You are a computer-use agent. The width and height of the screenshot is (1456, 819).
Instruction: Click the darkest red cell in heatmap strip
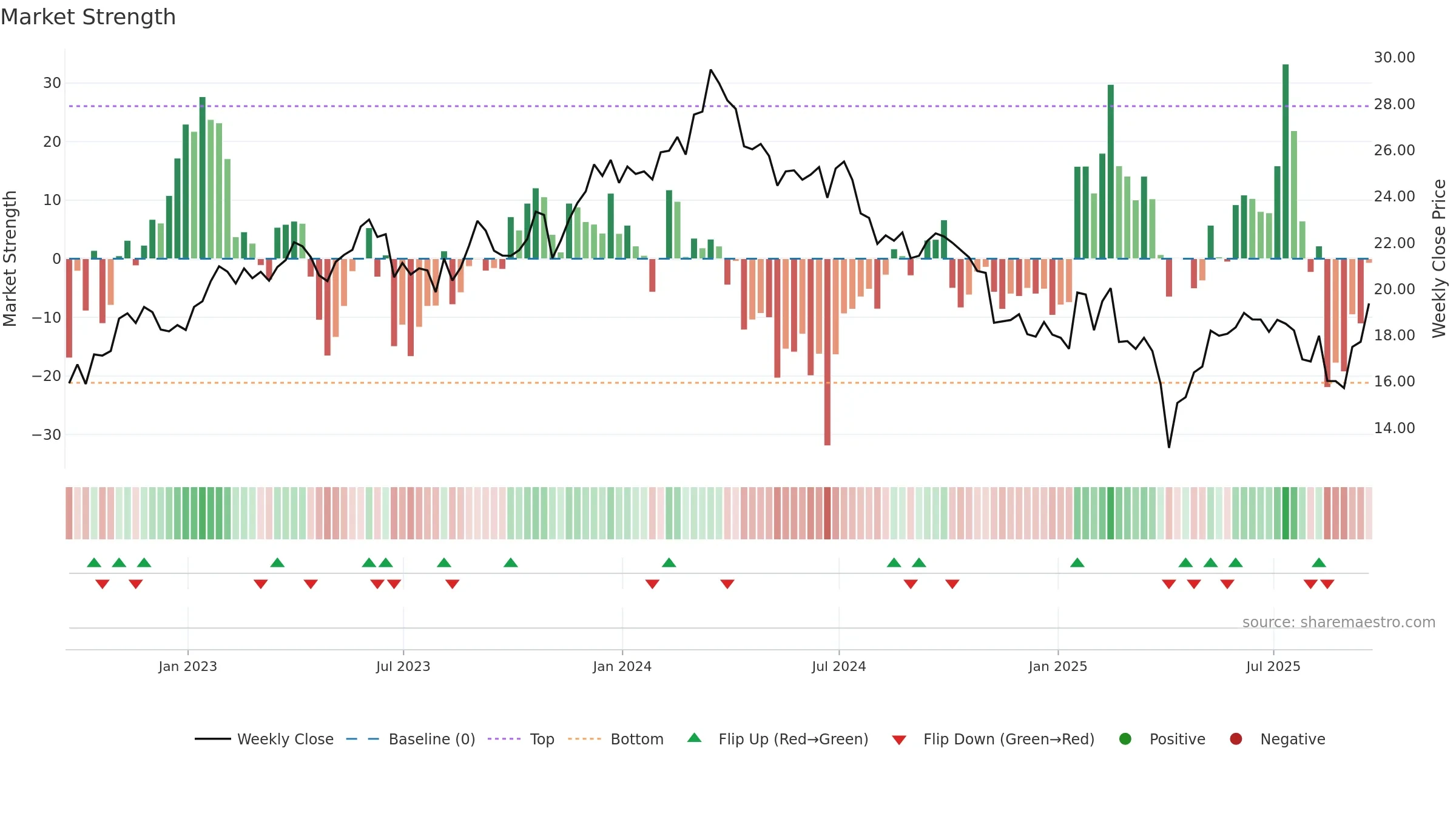tap(827, 513)
